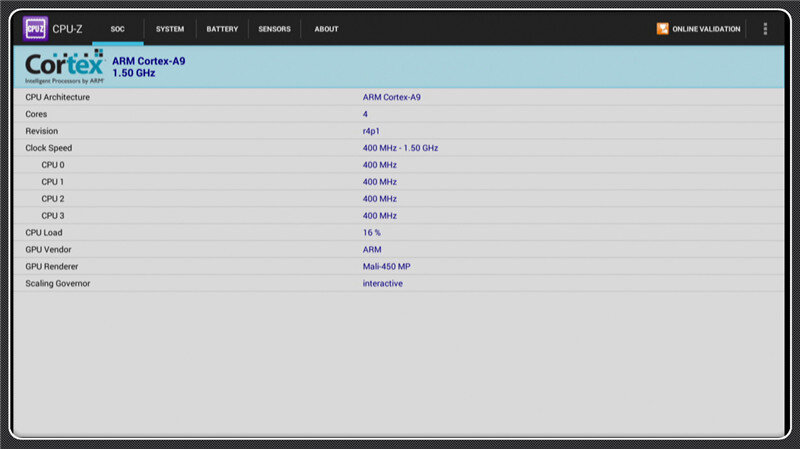This screenshot has height=449, width=800.
Task: Select the 'Cores' row label
Action: pos(36,114)
